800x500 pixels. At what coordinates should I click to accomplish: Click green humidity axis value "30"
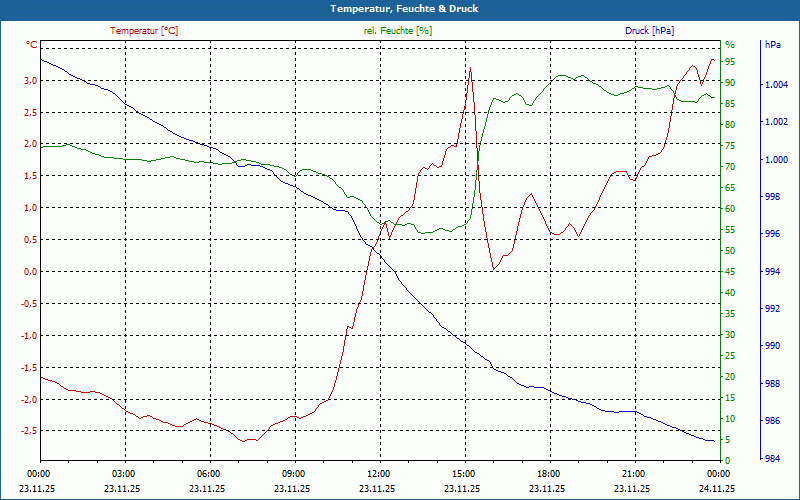click(730, 335)
